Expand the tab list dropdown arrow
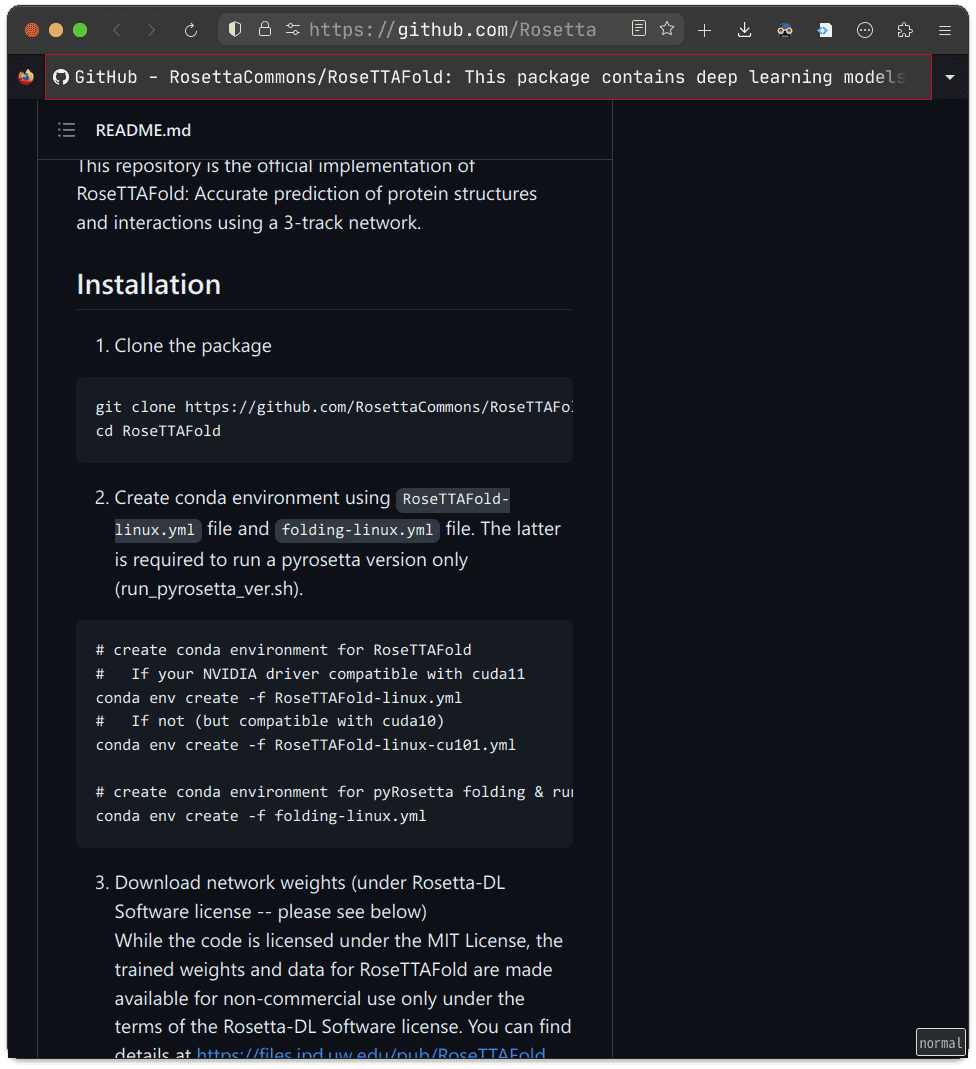This screenshot has height=1069, width=976. click(x=950, y=77)
